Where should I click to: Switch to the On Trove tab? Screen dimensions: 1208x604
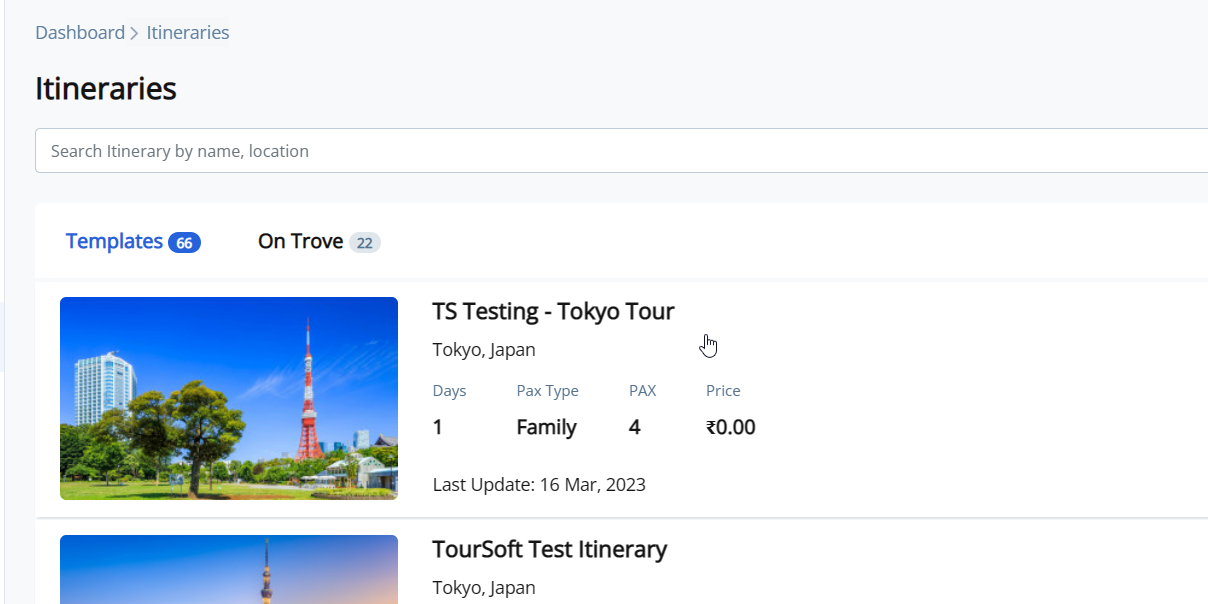pos(319,241)
